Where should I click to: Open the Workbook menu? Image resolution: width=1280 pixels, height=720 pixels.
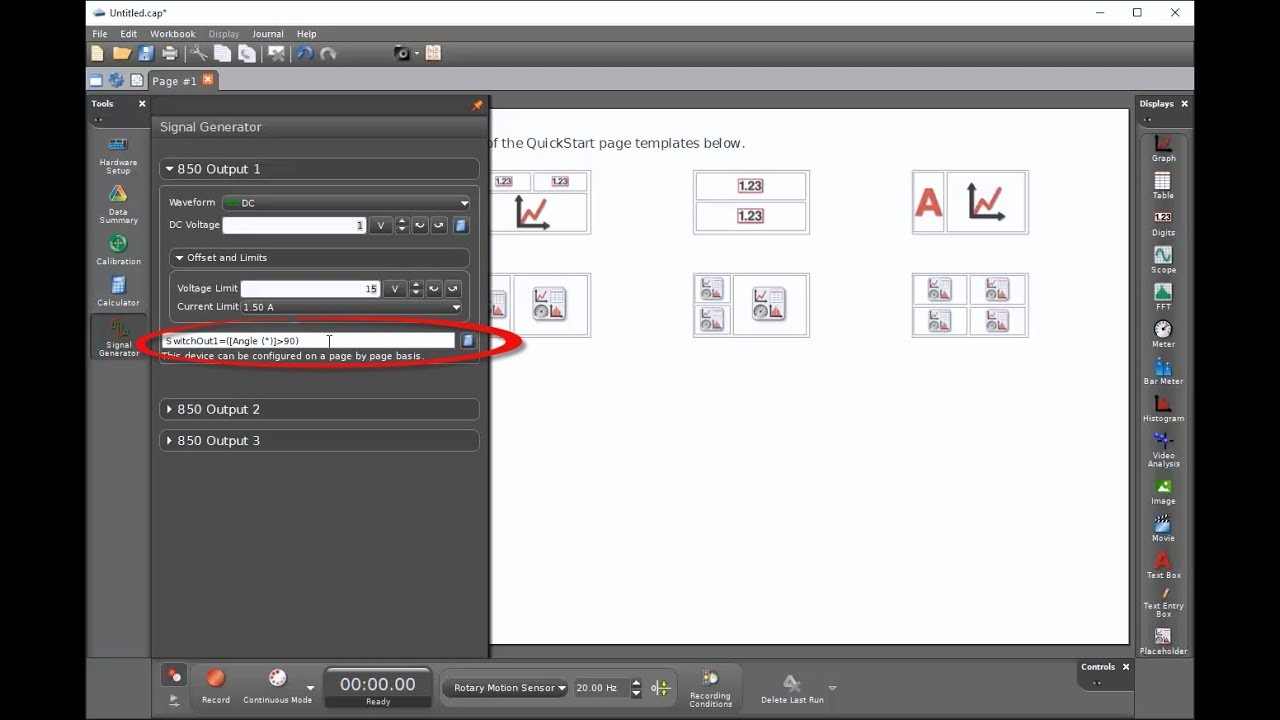click(173, 34)
